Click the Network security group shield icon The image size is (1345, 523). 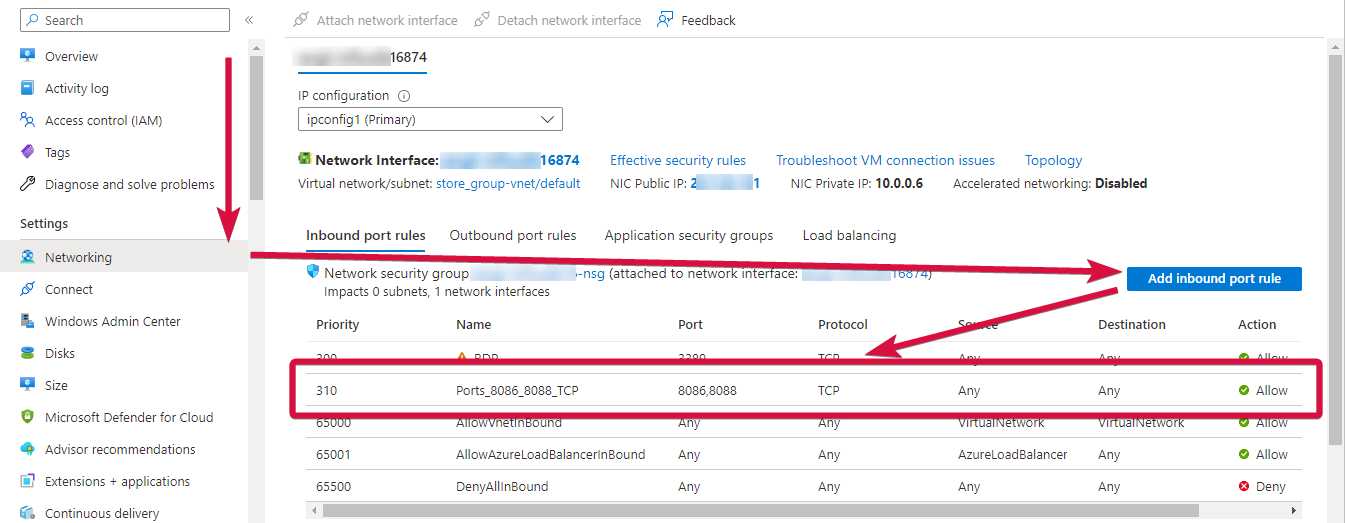coord(313,272)
